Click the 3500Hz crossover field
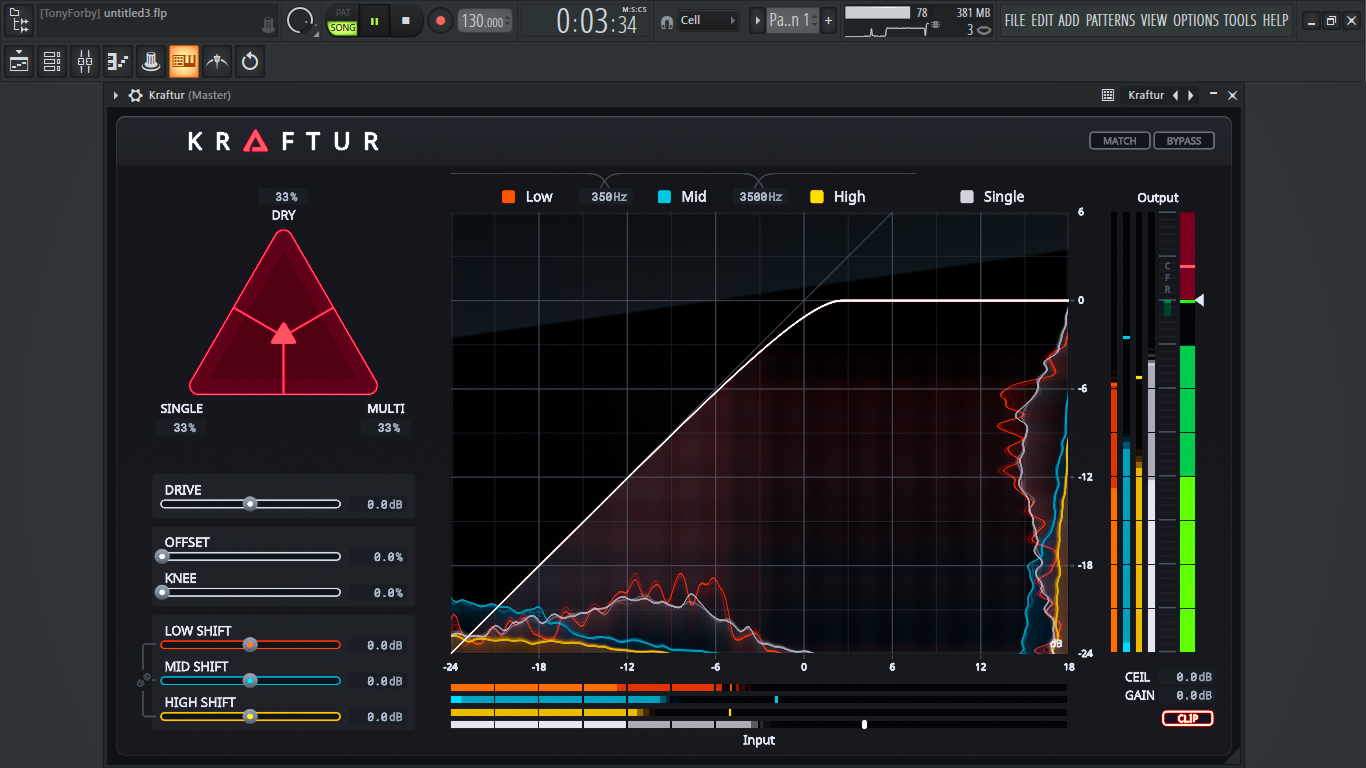This screenshot has height=768, width=1366. pos(760,197)
